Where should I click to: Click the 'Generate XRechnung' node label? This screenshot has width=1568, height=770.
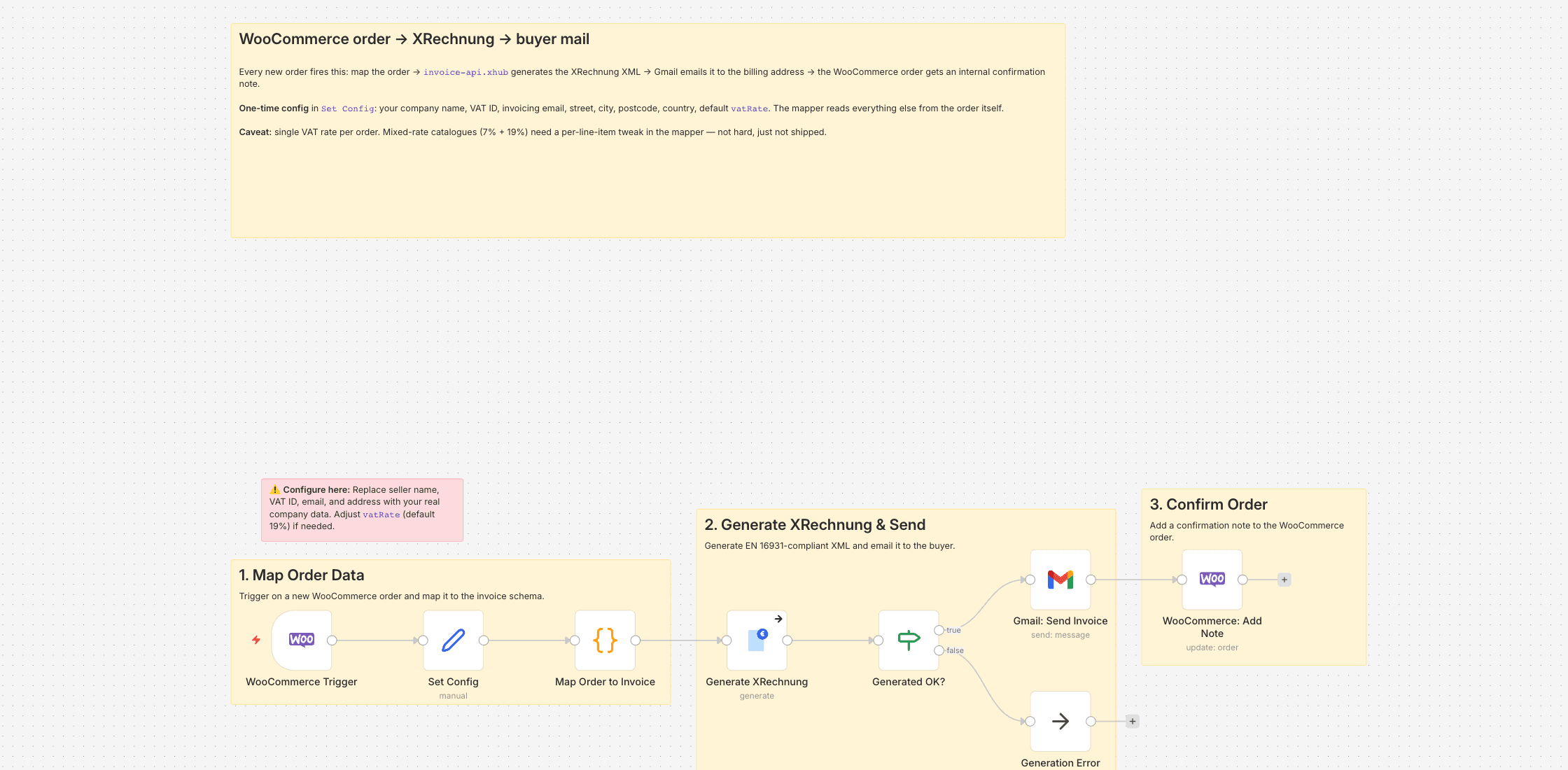tap(757, 682)
